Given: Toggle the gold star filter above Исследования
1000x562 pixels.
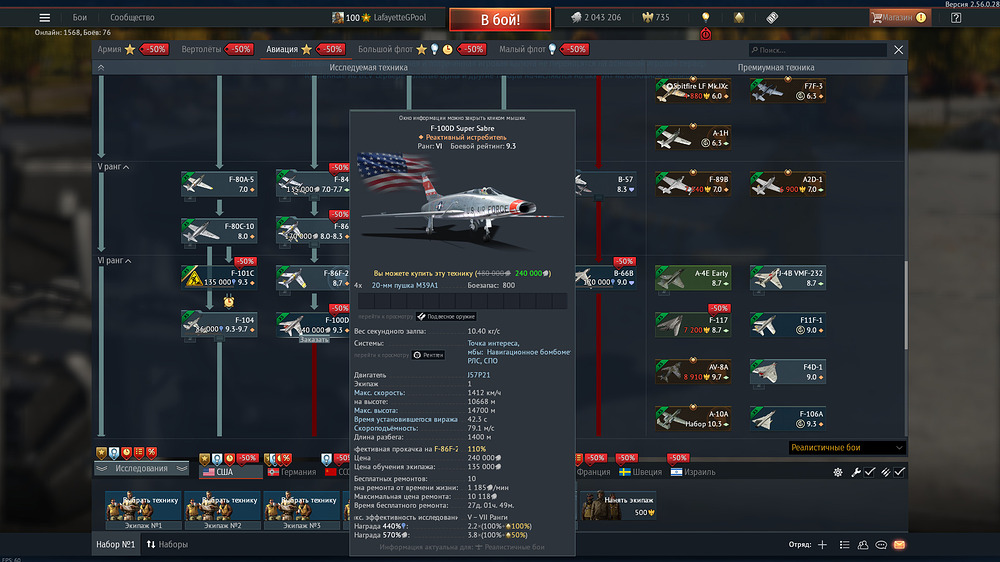Looking at the screenshot, I should pos(101,453).
